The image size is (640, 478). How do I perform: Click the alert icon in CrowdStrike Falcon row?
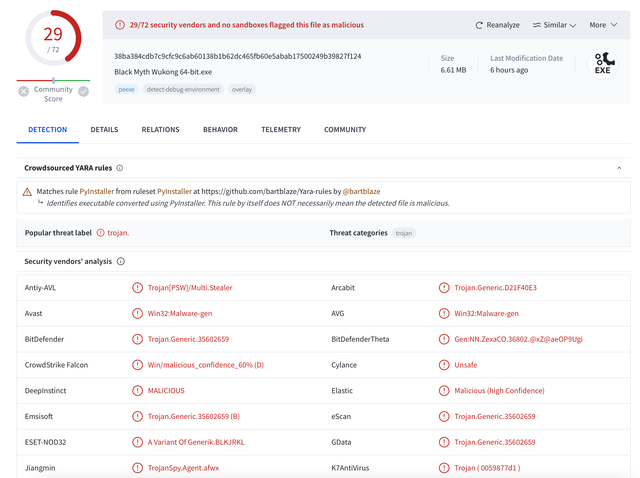[x=138, y=365]
